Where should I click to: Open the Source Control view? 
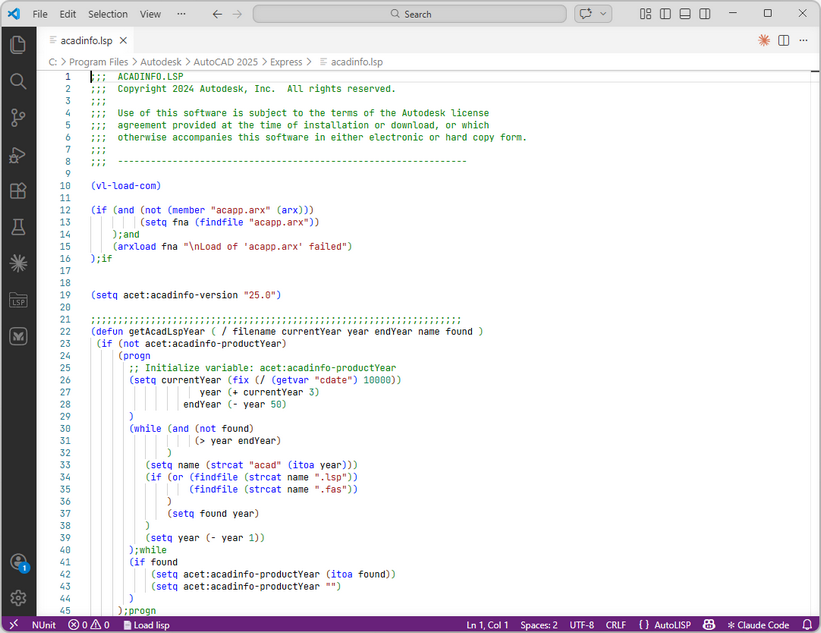point(17,118)
